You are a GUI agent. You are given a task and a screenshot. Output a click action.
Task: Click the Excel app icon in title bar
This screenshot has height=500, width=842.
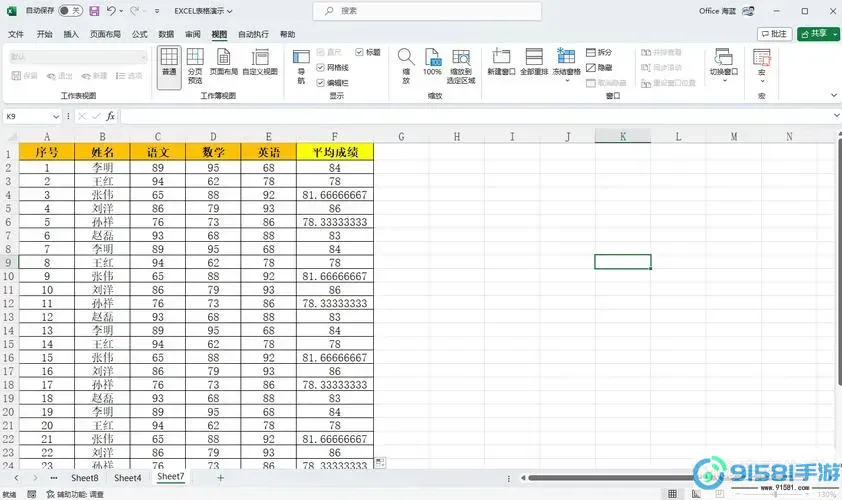pos(11,11)
